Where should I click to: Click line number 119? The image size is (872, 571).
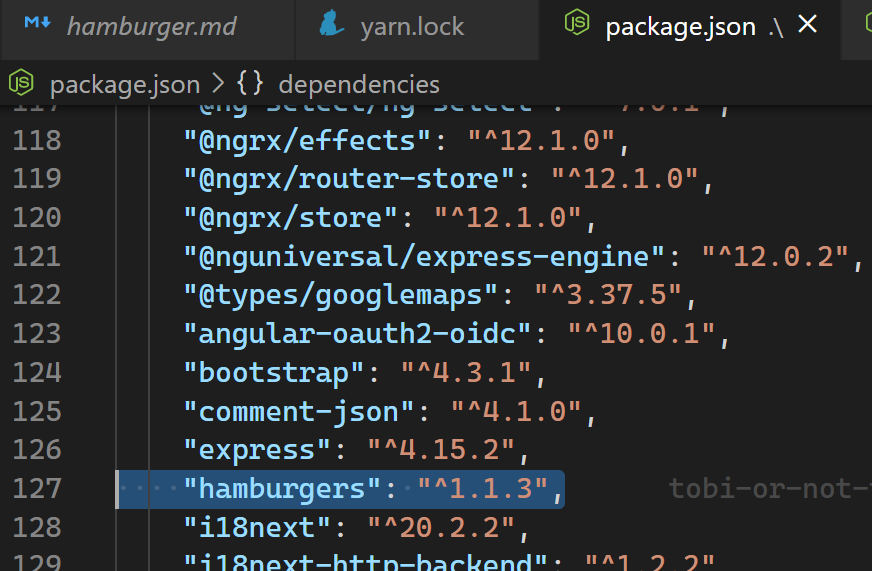point(37,179)
